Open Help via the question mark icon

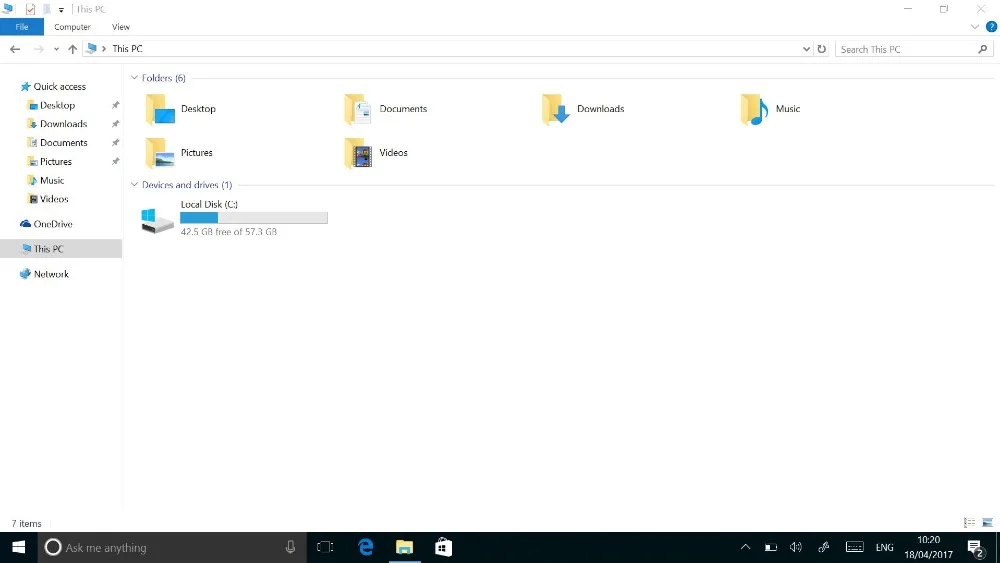pyautogui.click(x=991, y=27)
